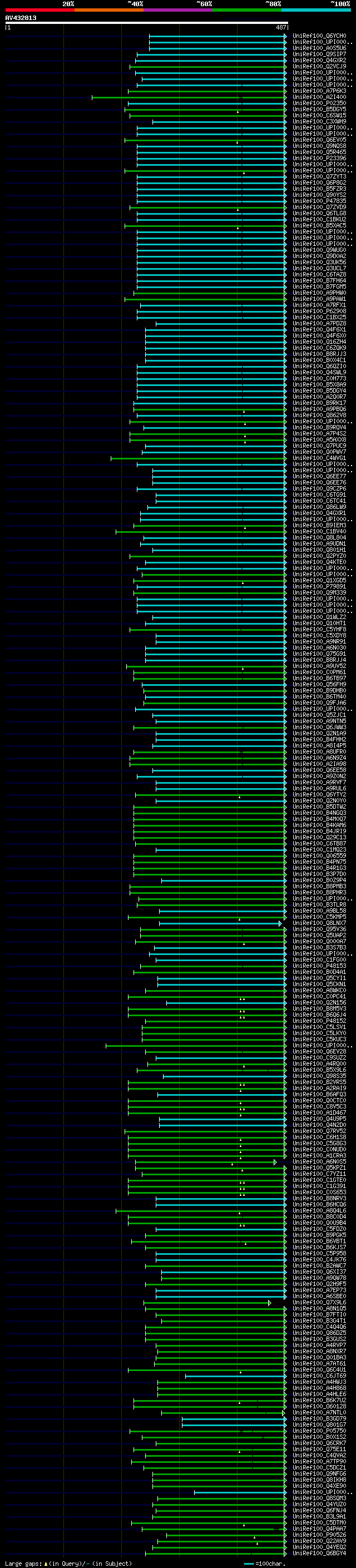Viewport: 356px width, 1568px height.
Task: Click the query end position 487
Action: coord(280,27)
